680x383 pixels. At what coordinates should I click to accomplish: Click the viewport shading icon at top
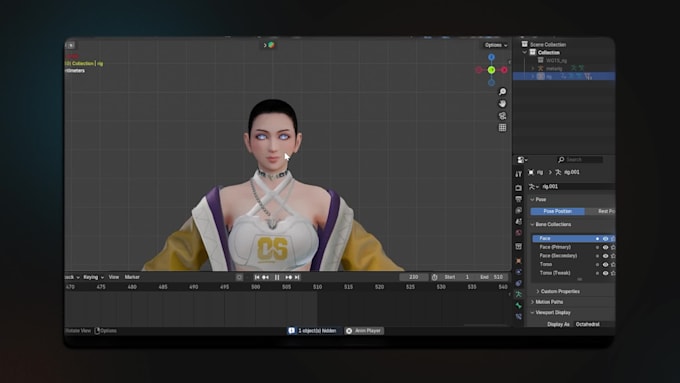[x=271, y=45]
